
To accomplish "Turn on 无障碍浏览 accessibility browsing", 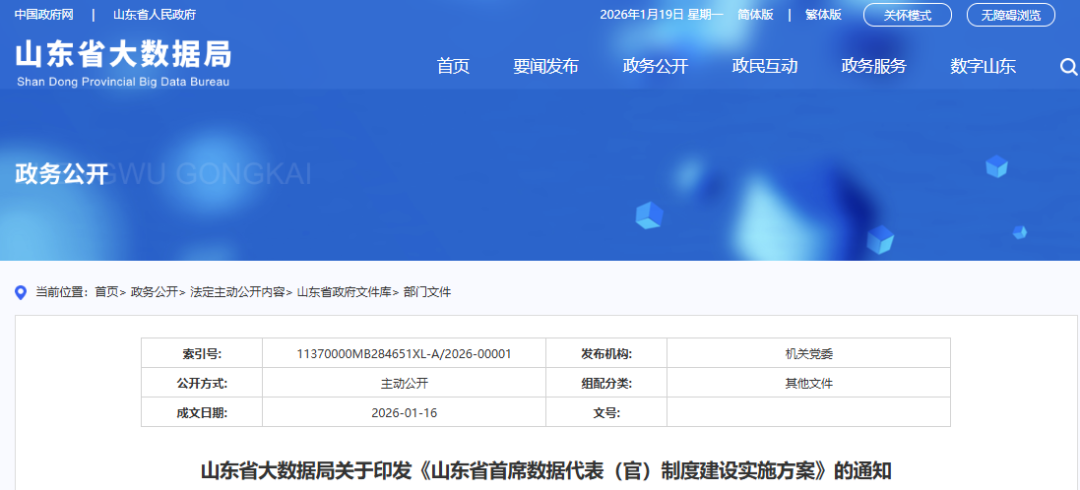I will click(x=1011, y=15).
